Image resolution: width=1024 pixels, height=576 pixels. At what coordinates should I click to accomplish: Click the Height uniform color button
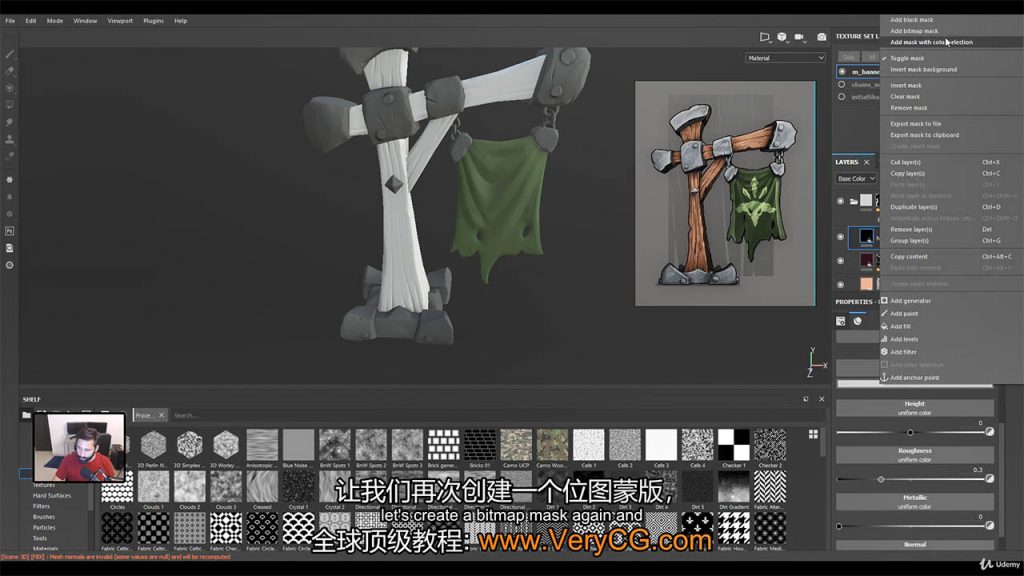pyautogui.click(x=914, y=408)
